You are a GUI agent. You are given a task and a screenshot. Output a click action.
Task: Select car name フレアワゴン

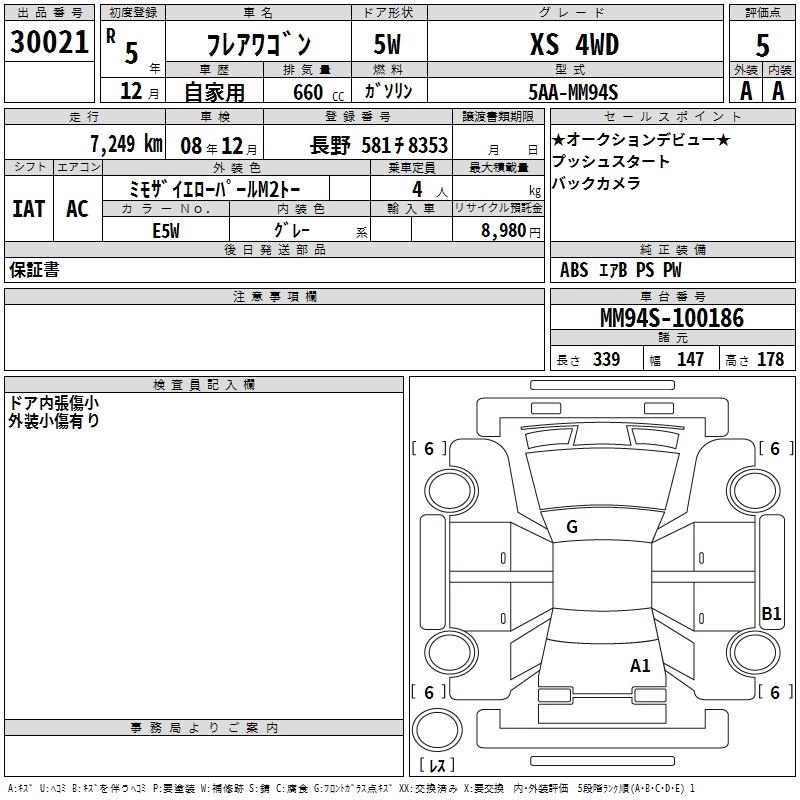click(x=258, y=44)
